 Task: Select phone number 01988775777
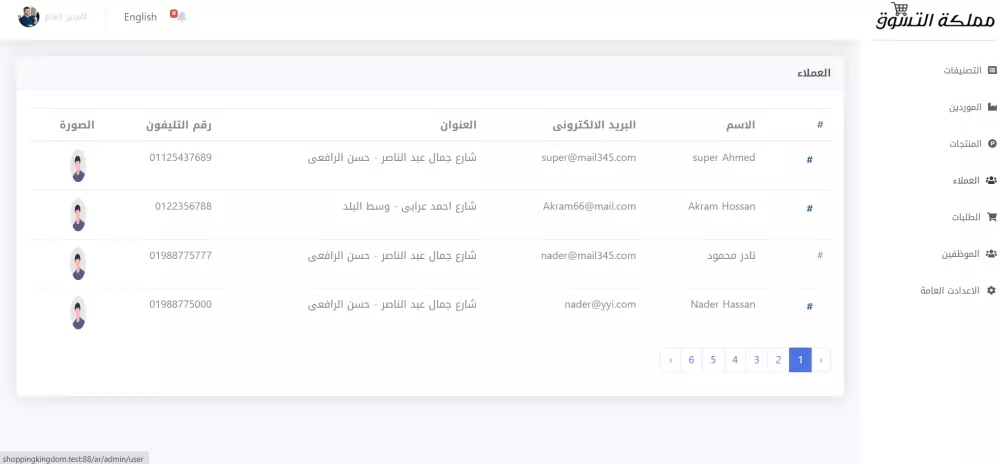(x=180, y=256)
